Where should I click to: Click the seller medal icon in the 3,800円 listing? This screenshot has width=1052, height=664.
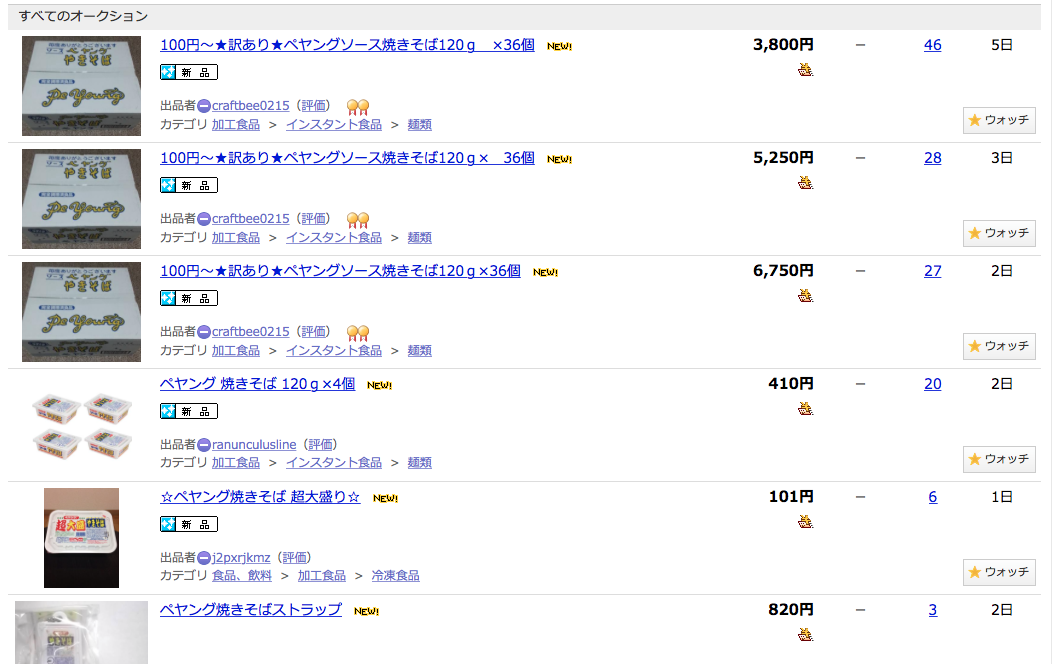tap(358, 107)
